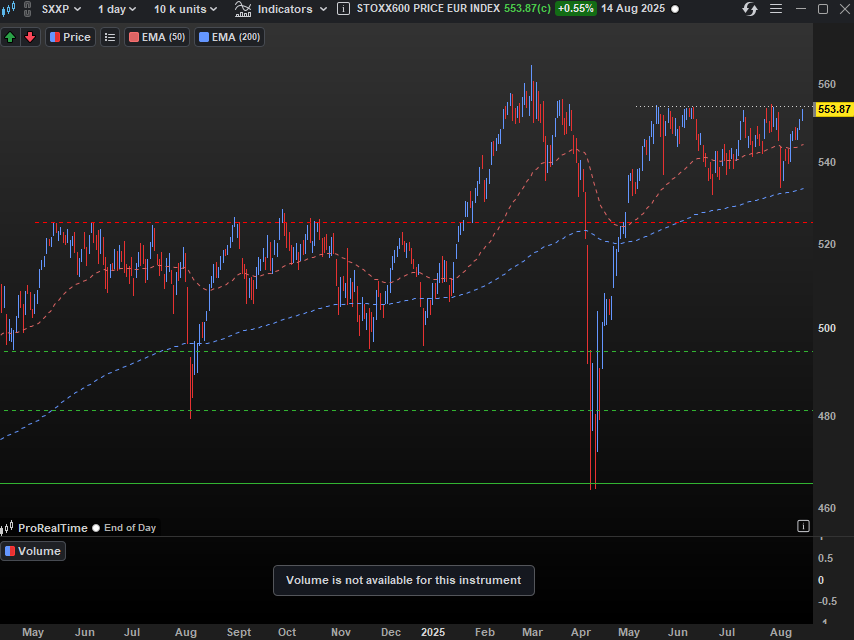Screen dimensions: 854x640
Task: Click the Price color swatch
Action: pyautogui.click(x=54, y=37)
